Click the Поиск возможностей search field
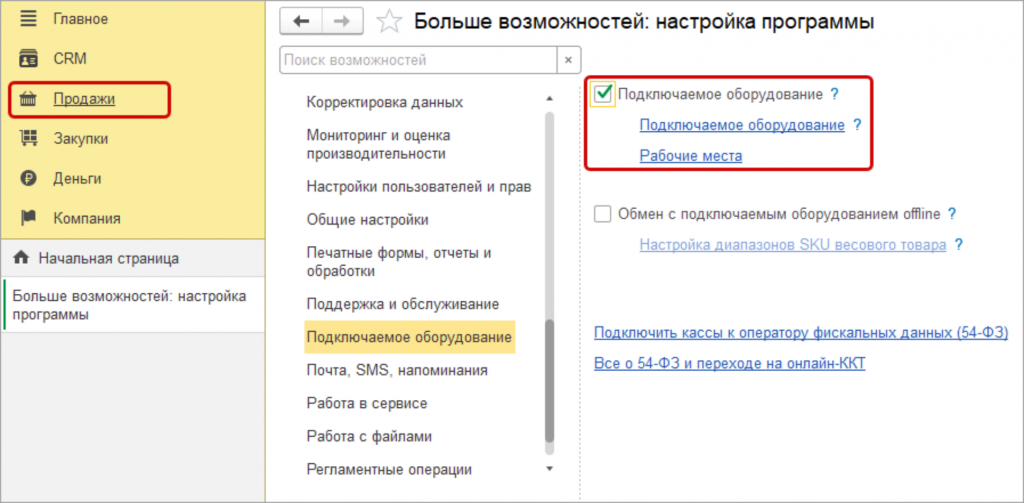The height and width of the screenshot is (503, 1024). click(x=417, y=60)
